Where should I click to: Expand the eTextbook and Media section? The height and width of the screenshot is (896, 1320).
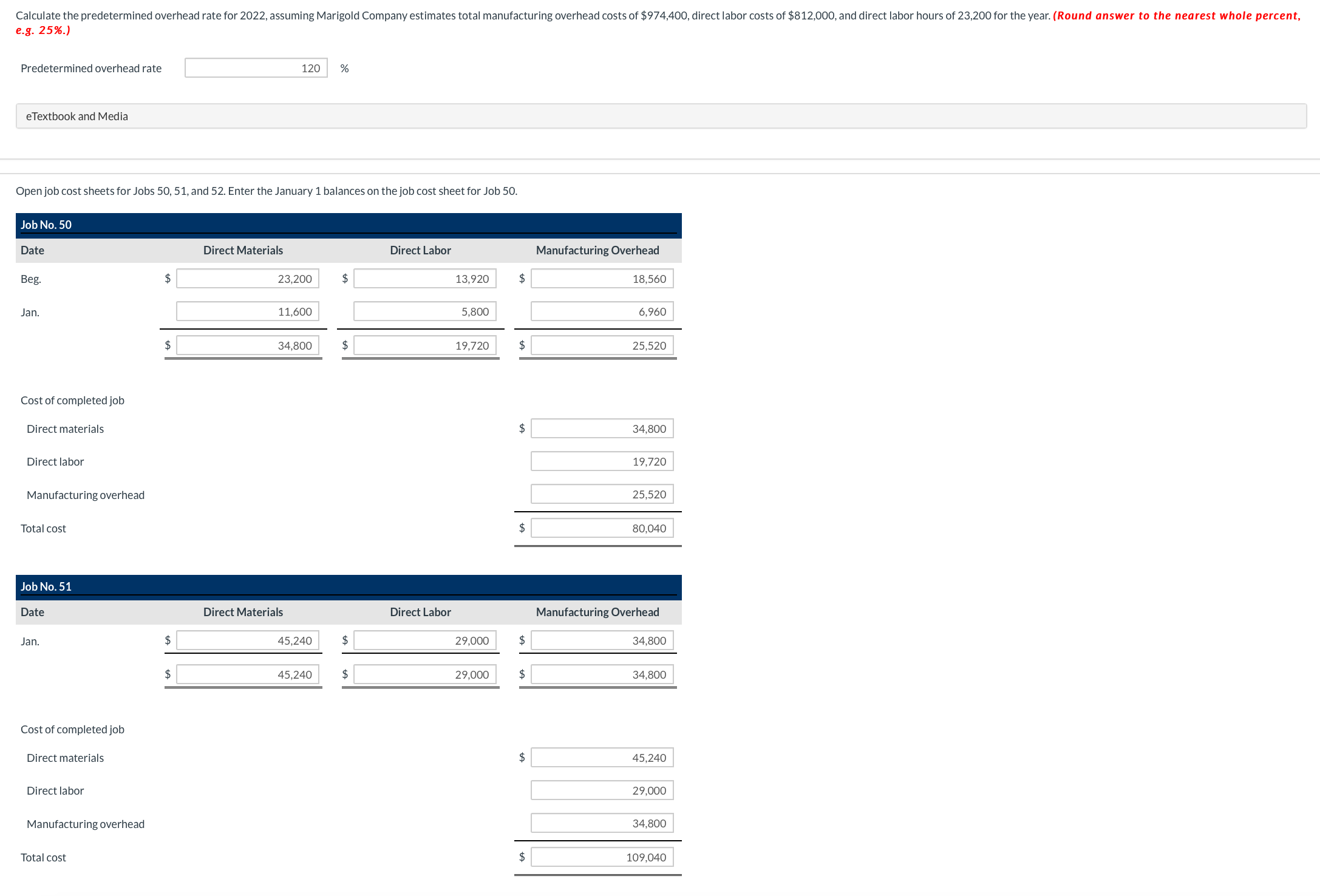(x=77, y=115)
